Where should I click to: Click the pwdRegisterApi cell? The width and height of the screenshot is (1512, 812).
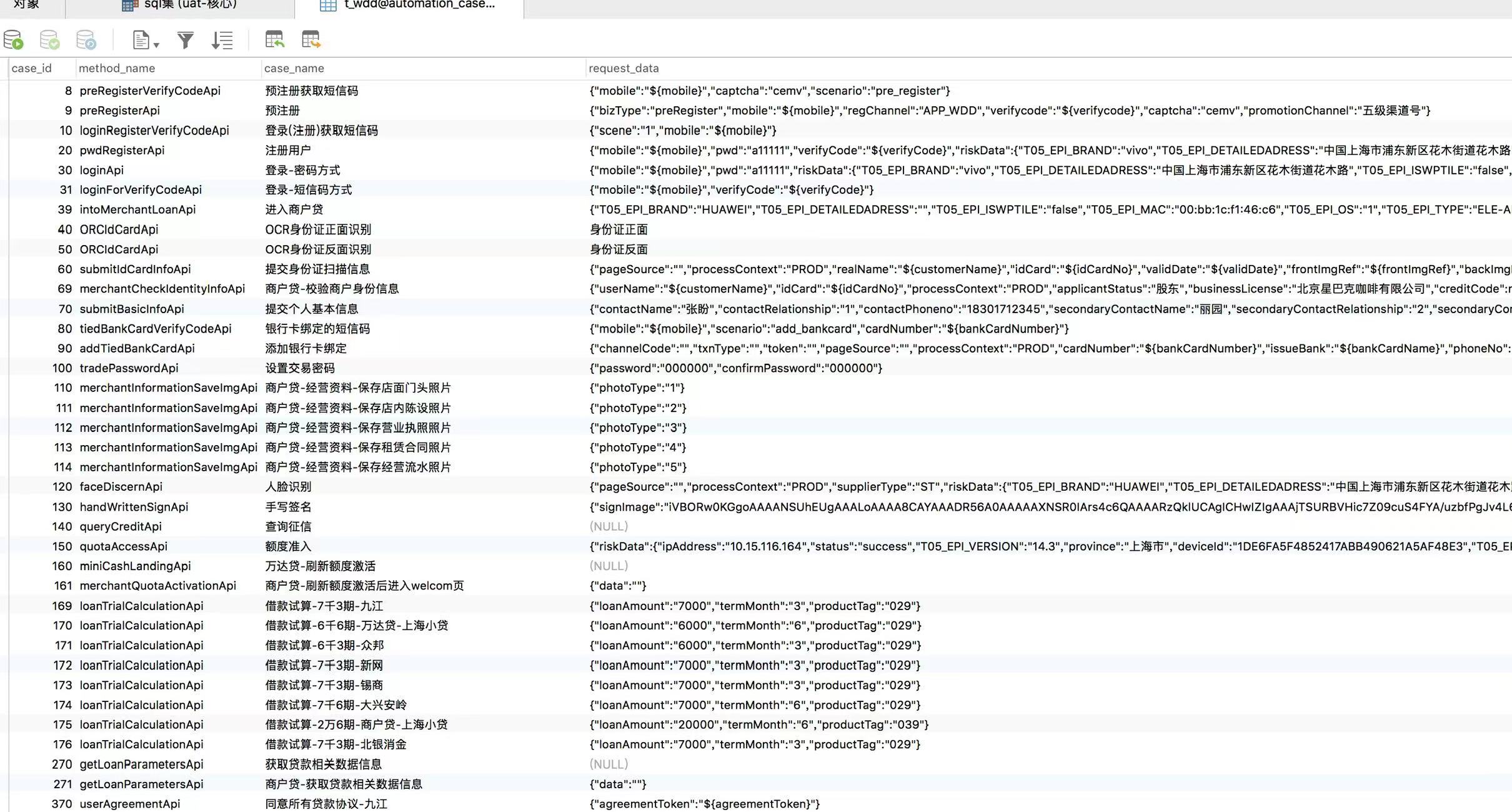(122, 151)
